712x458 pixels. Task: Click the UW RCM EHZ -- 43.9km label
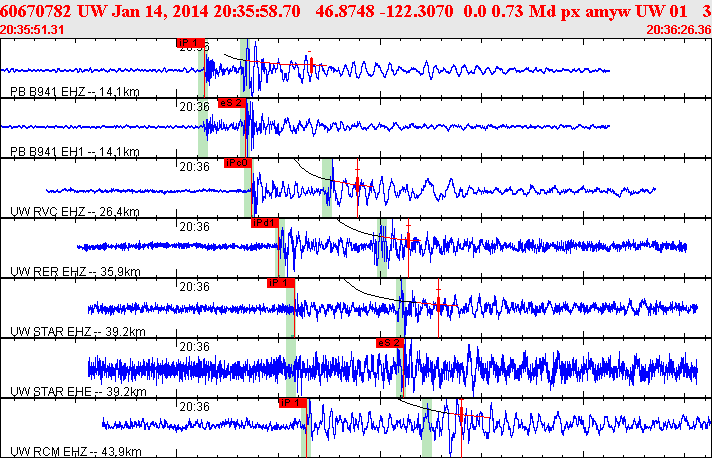[76, 451]
